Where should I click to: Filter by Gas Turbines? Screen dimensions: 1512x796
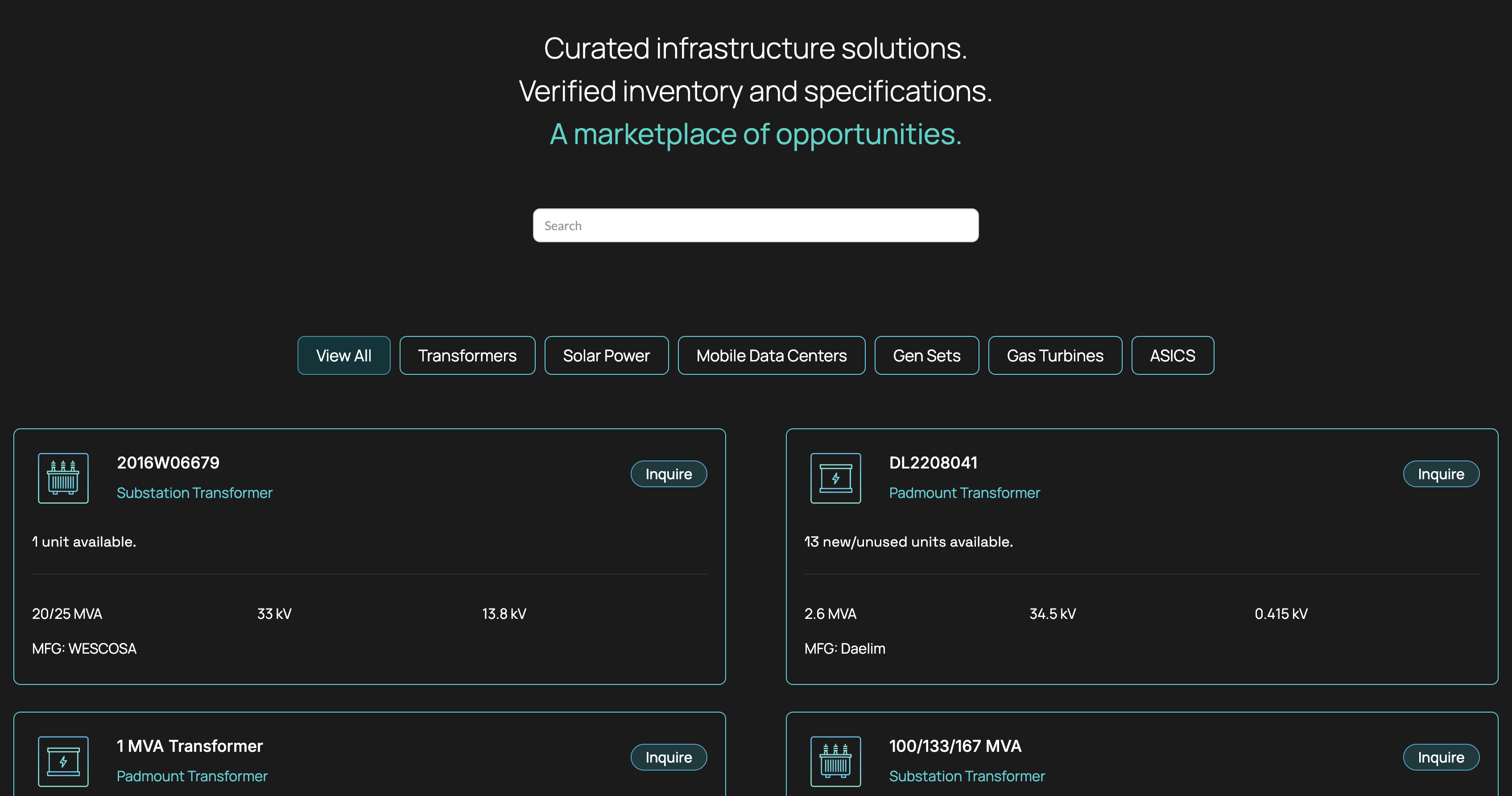(1055, 355)
